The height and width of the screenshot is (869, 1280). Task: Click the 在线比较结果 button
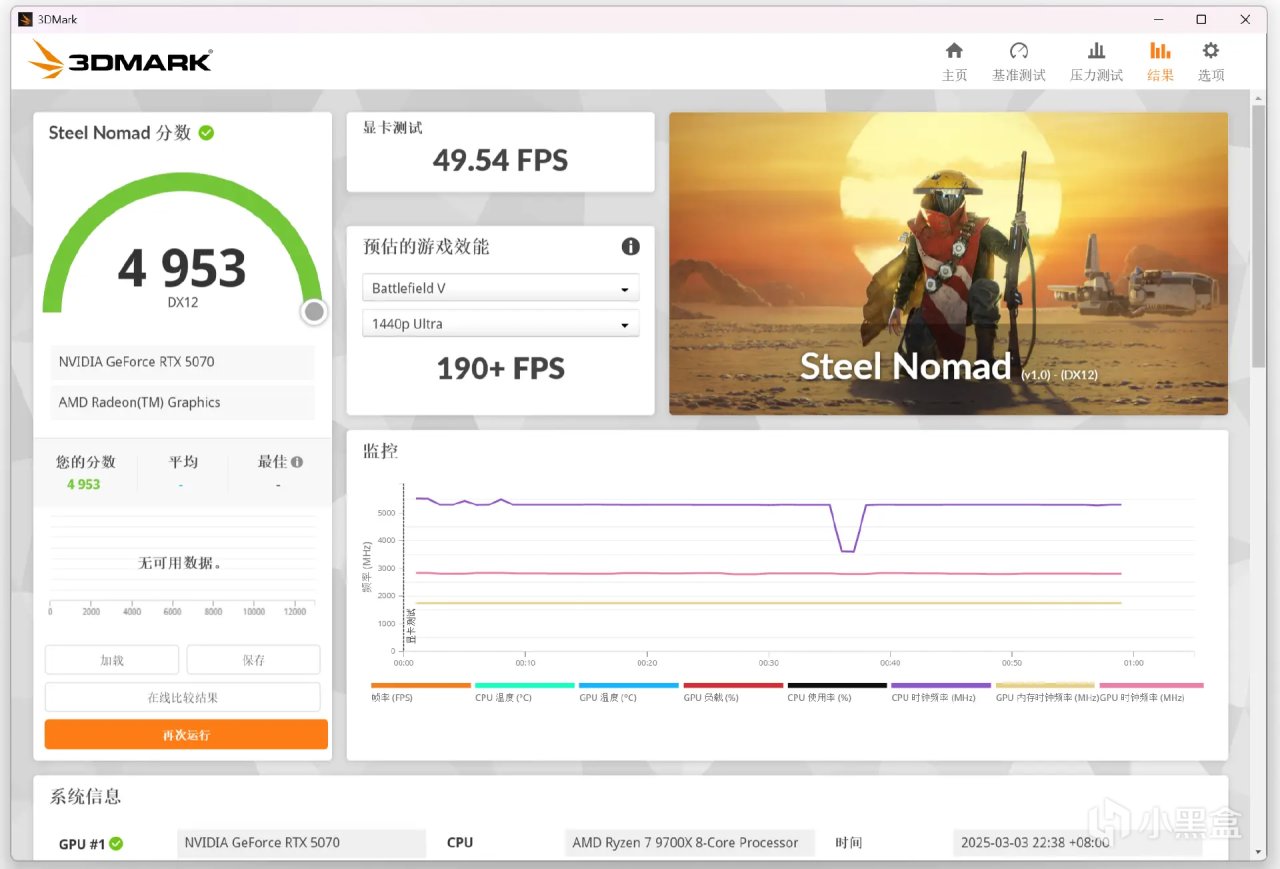[183, 697]
